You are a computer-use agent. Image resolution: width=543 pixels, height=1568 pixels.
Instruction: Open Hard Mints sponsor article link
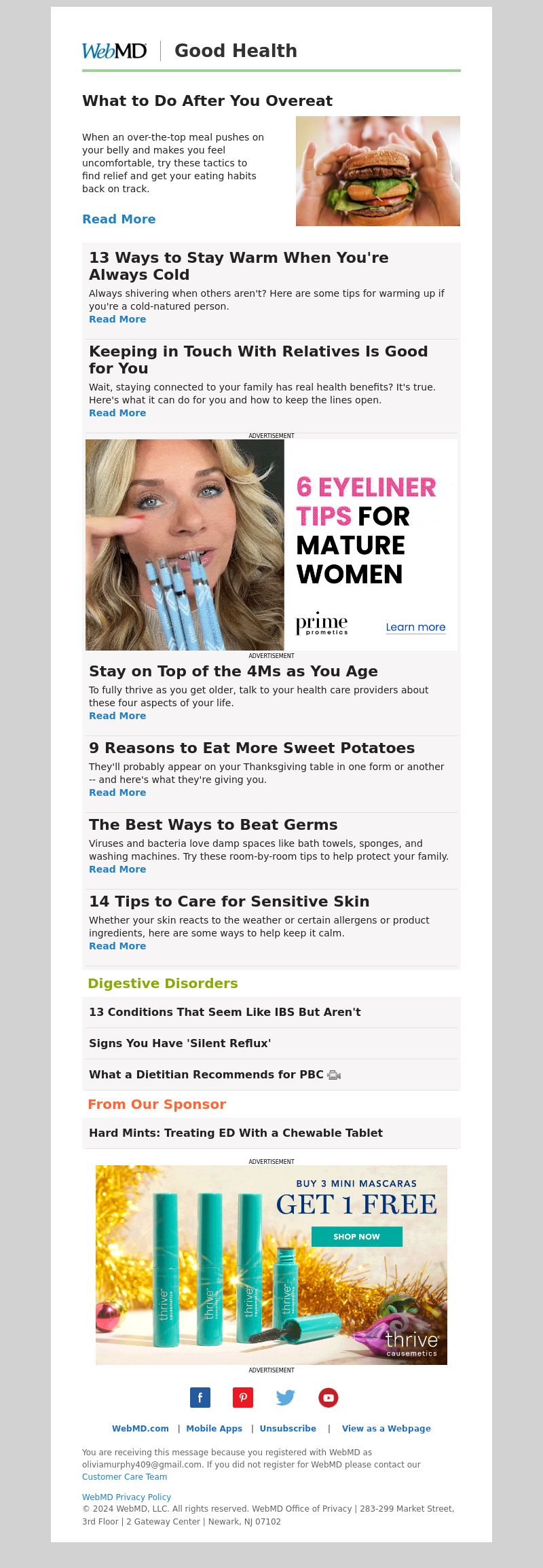[236, 1133]
